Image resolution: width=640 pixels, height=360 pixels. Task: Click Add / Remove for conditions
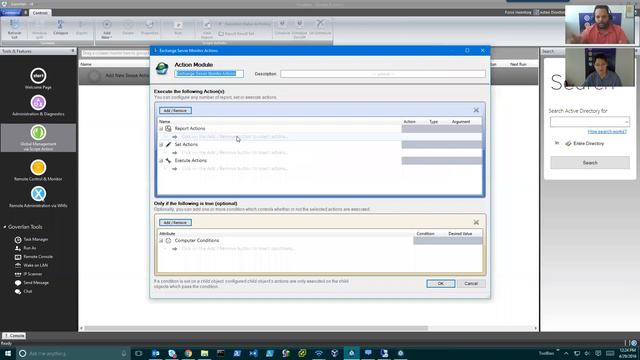click(175, 222)
